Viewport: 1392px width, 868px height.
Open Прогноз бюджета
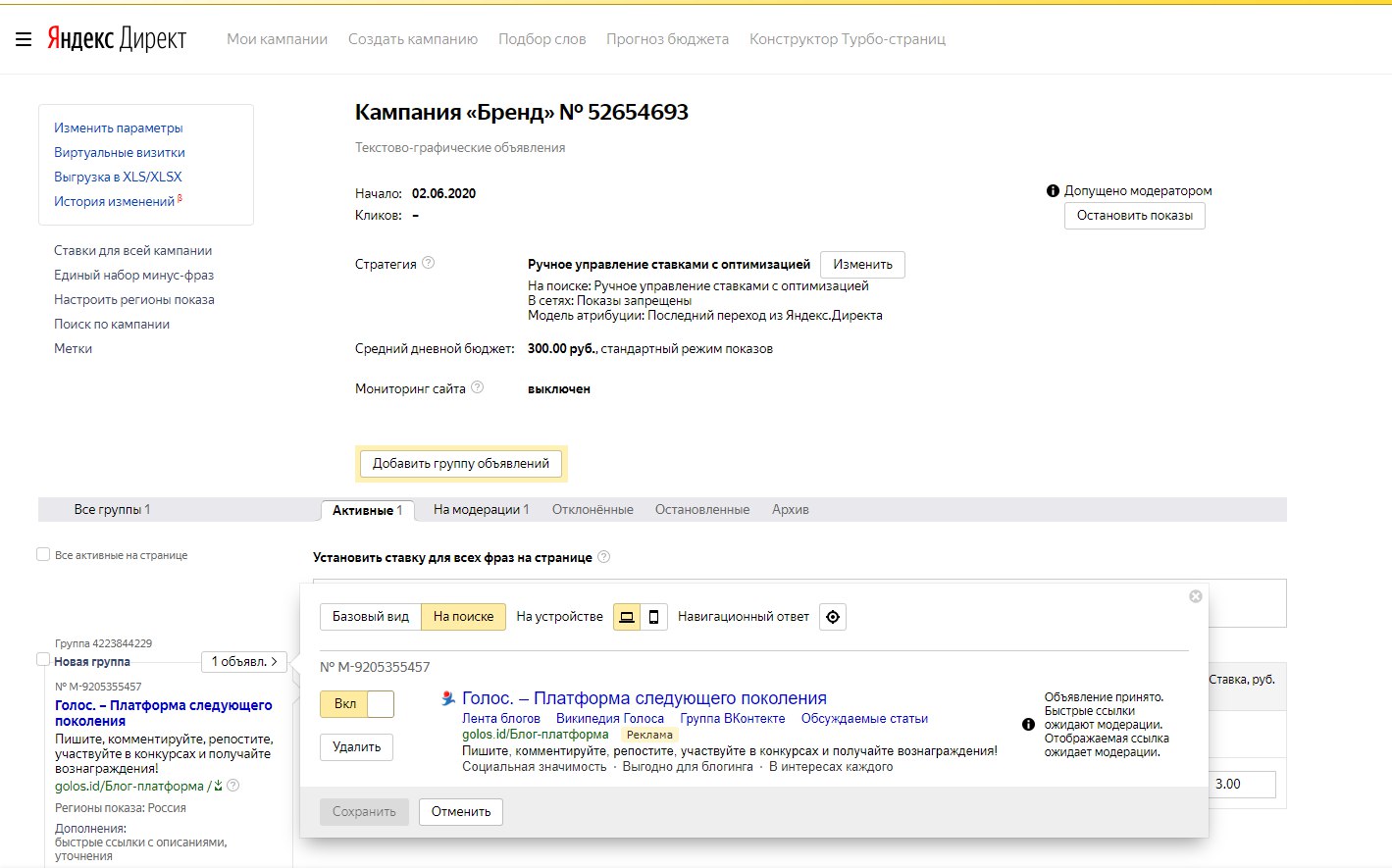point(667,39)
